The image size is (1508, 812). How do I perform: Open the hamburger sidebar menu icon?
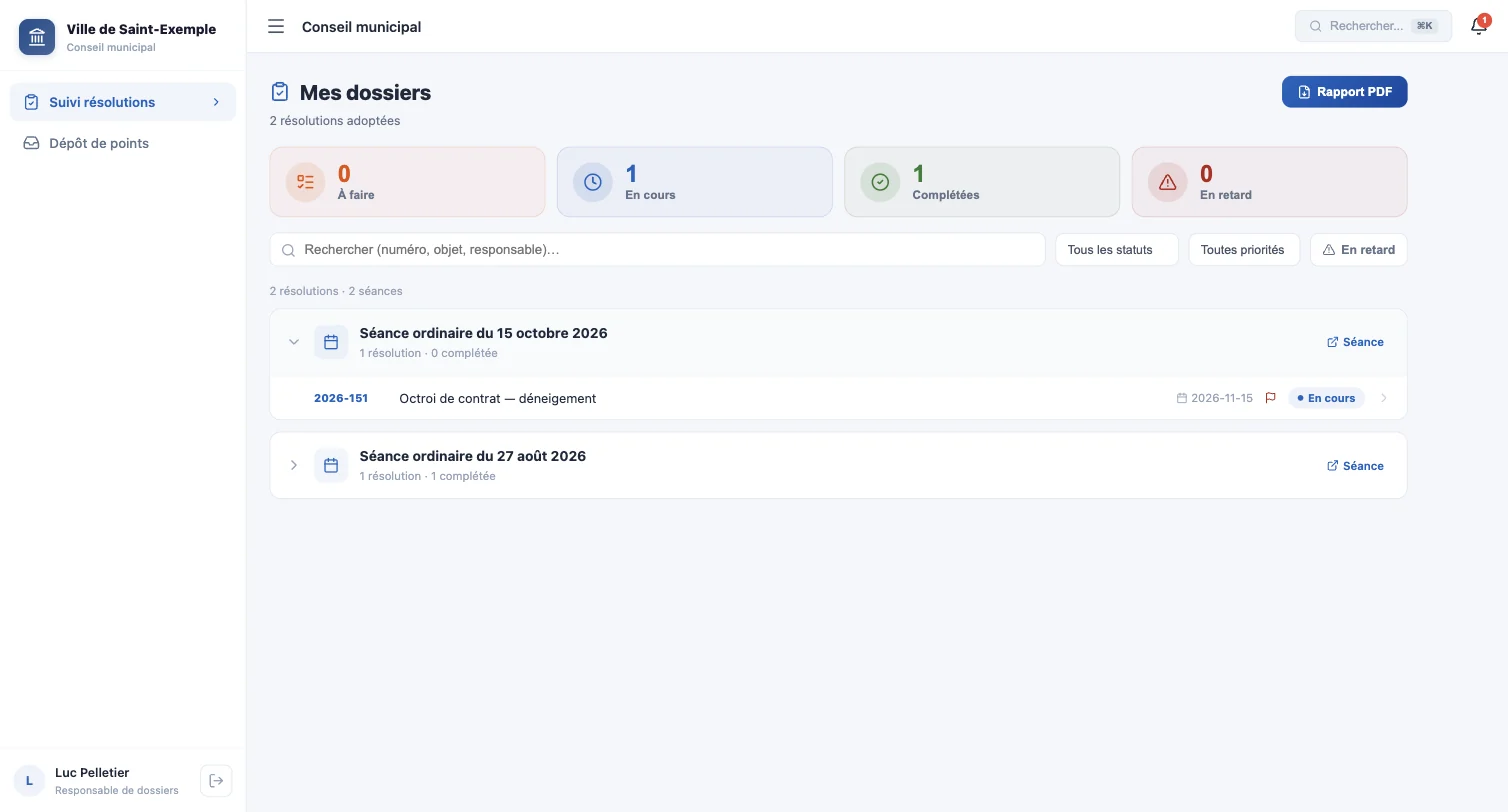click(276, 27)
